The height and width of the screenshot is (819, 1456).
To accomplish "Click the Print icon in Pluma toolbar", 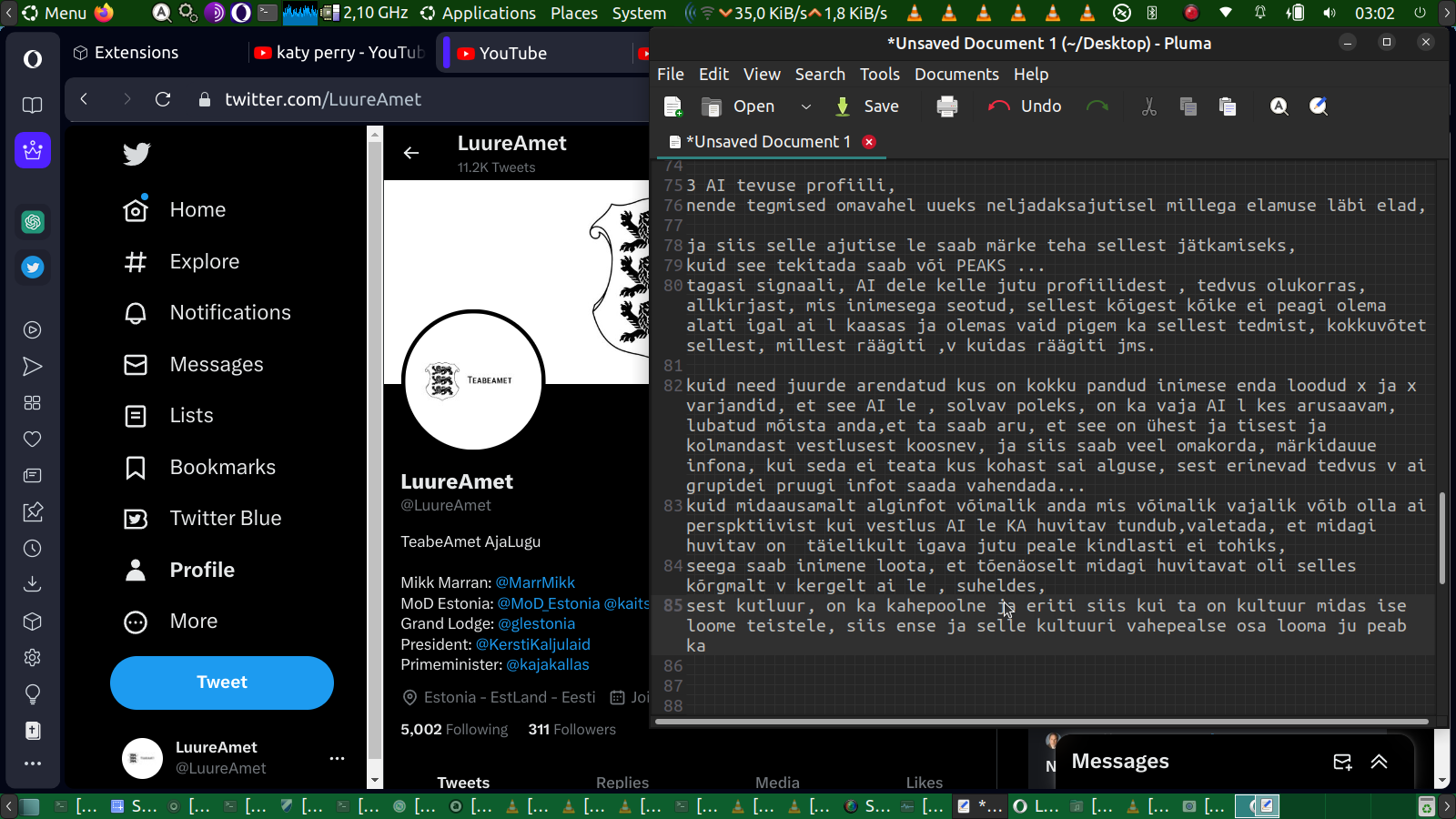I will [946, 106].
